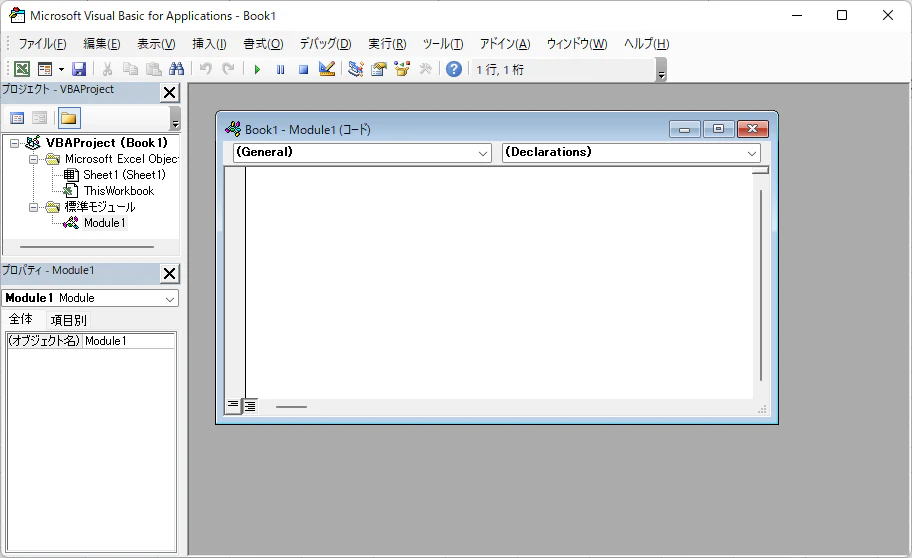Viewport: 912px width, 558px height.
Task: Open the 表示(V) menu
Action: click(156, 44)
